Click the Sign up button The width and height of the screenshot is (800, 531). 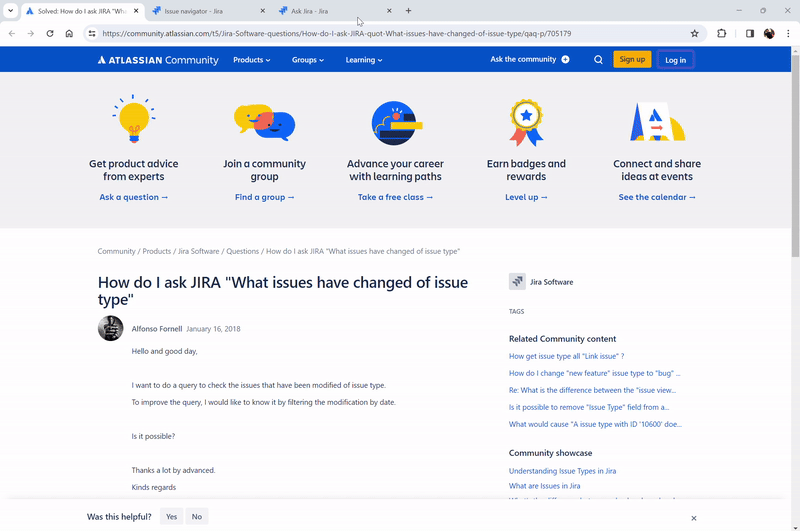coord(632,59)
